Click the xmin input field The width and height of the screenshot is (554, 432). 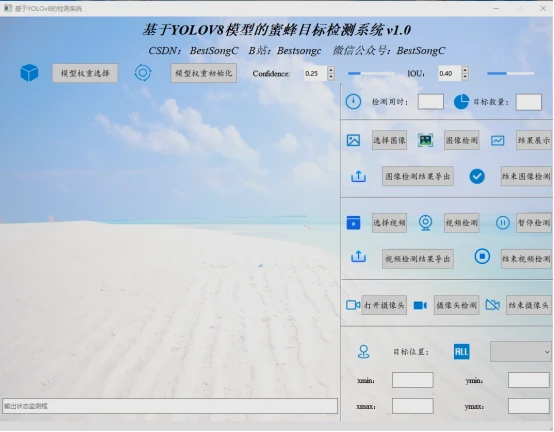coord(413,380)
